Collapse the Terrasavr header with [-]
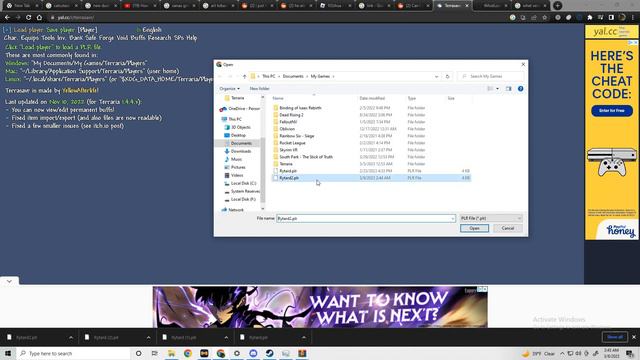This screenshot has width=640, height=360. (x=7, y=30)
